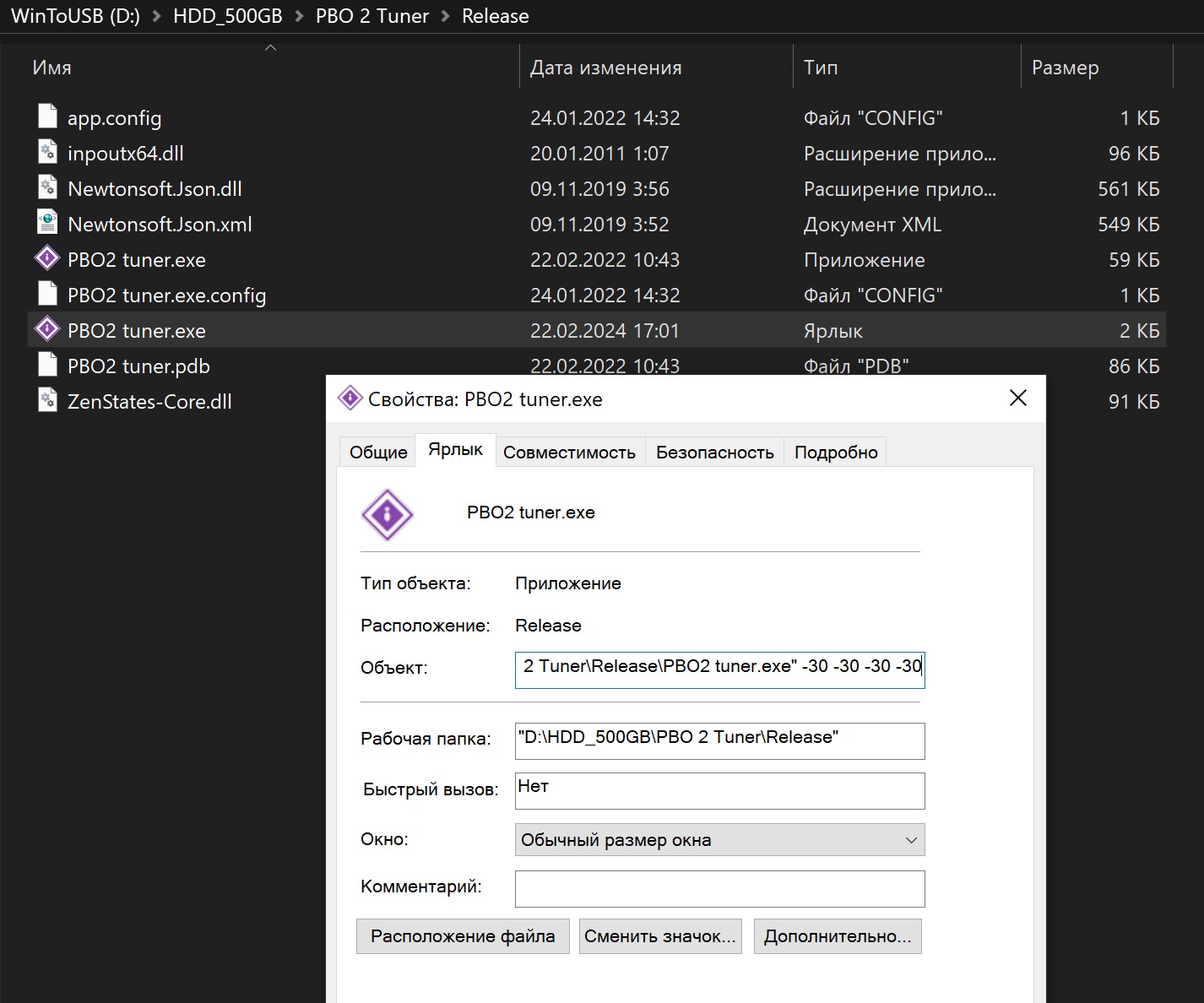Switch to the Общие tab
Image resolution: width=1204 pixels, height=1003 pixels.
(x=378, y=453)
